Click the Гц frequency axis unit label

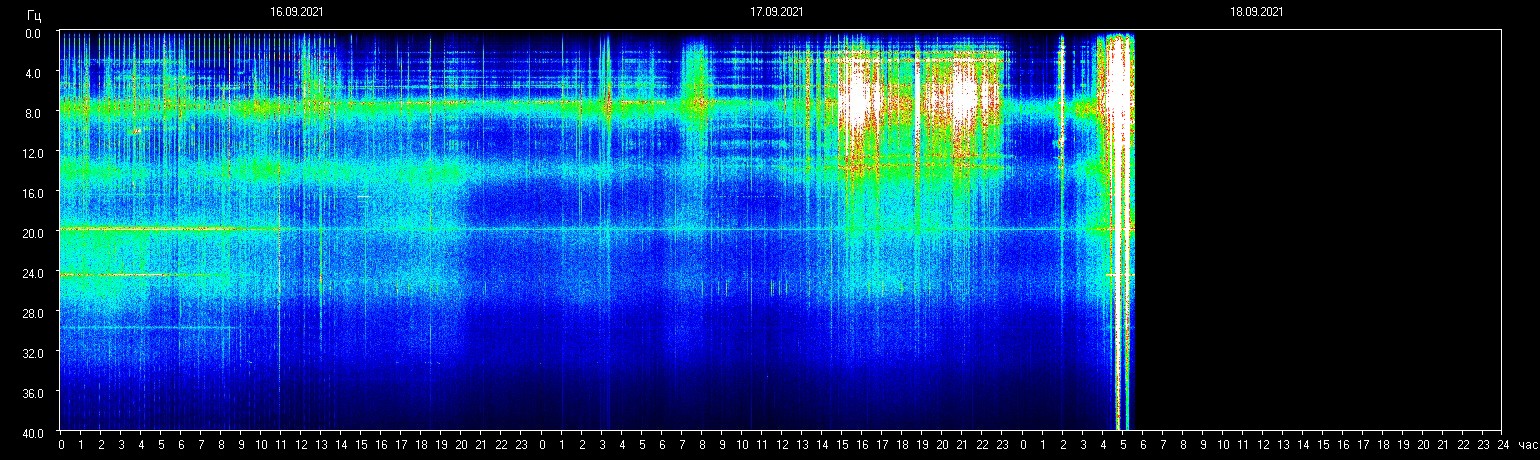pos(34,14)
